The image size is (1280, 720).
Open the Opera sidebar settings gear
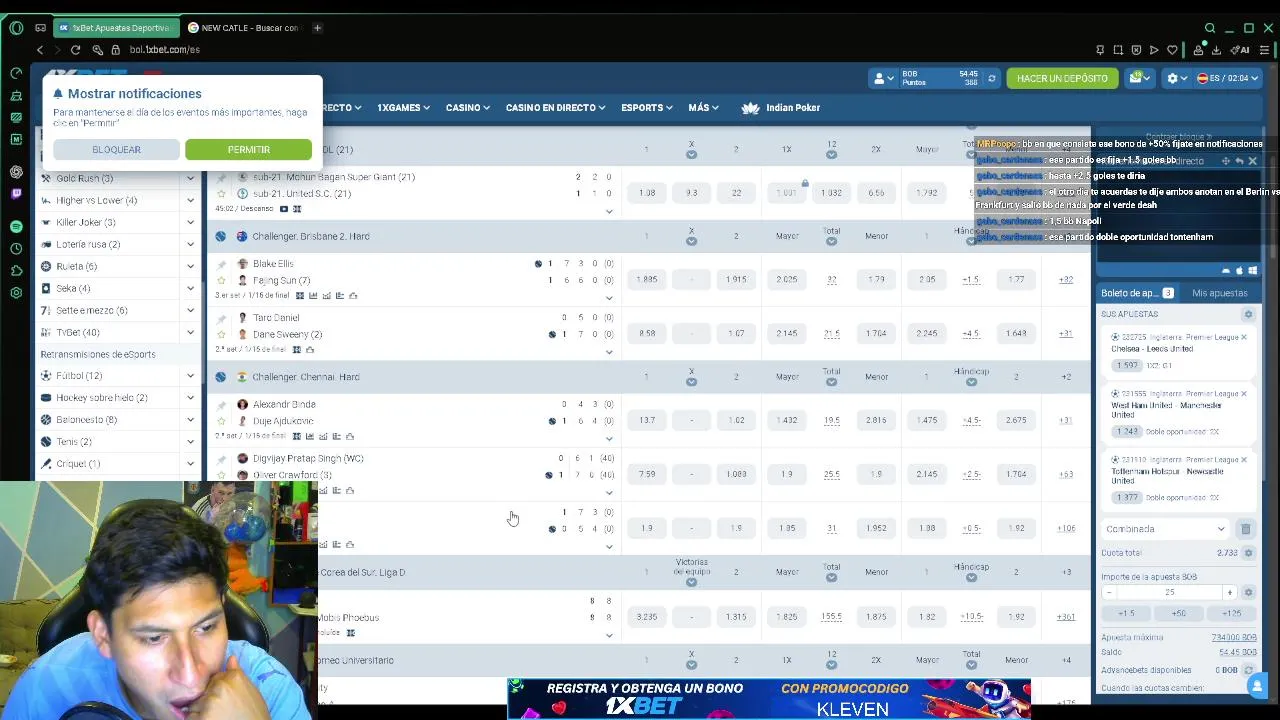coord(16,293)
